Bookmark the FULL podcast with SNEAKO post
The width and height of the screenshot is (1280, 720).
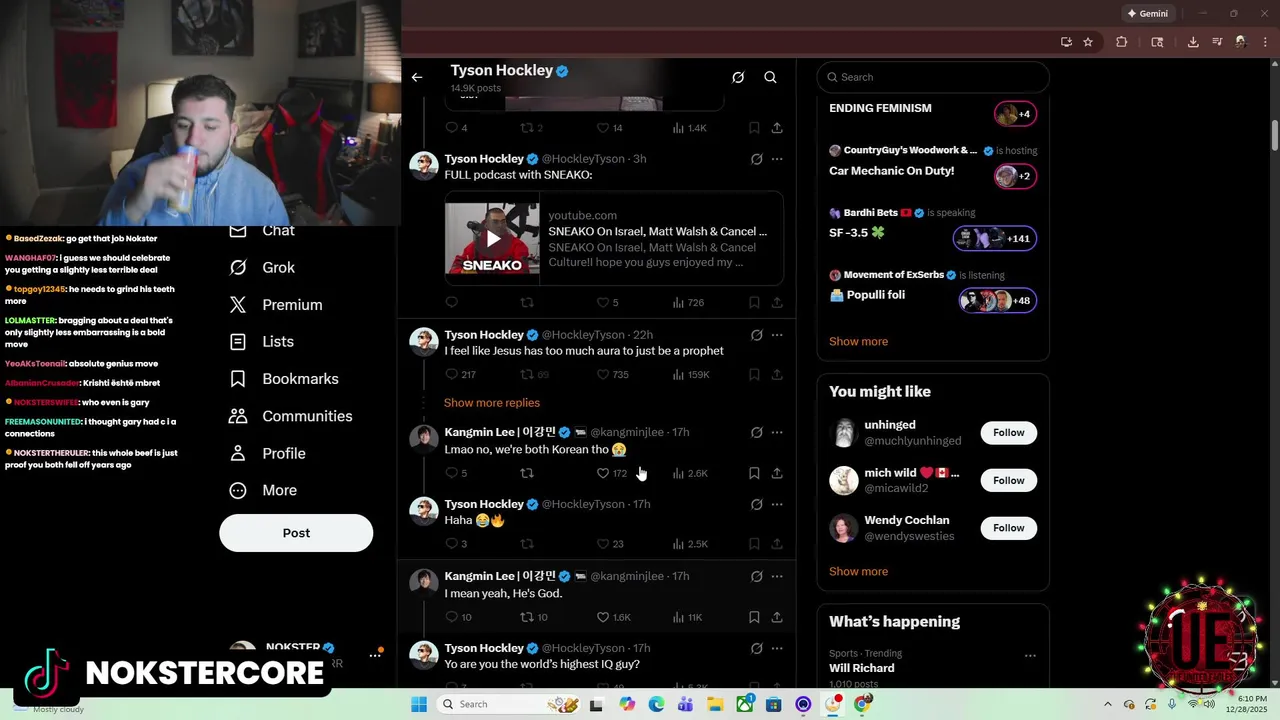(754, 302)
